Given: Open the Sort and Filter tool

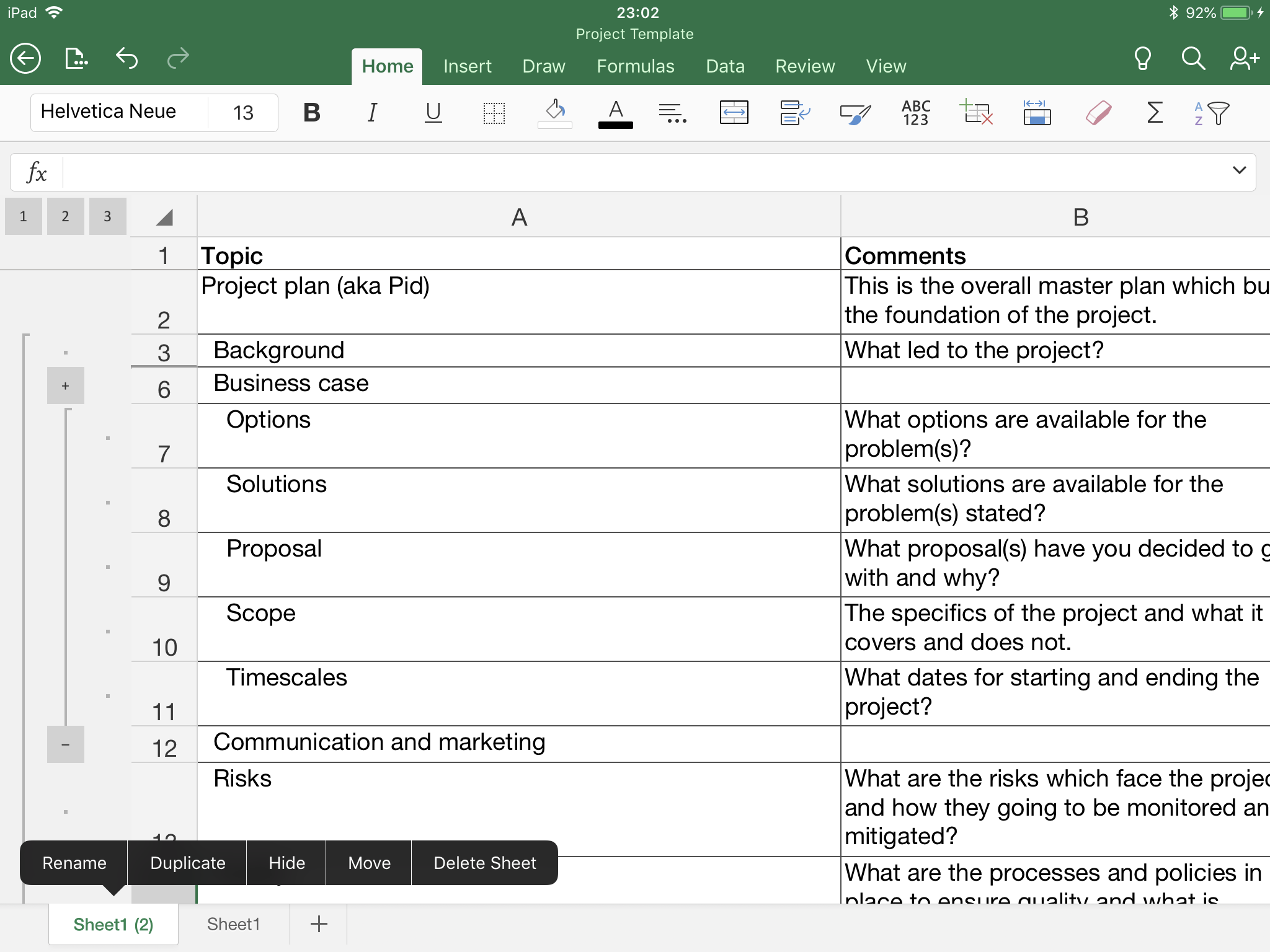Looking at the screenshot, I should coord(1211,113).
